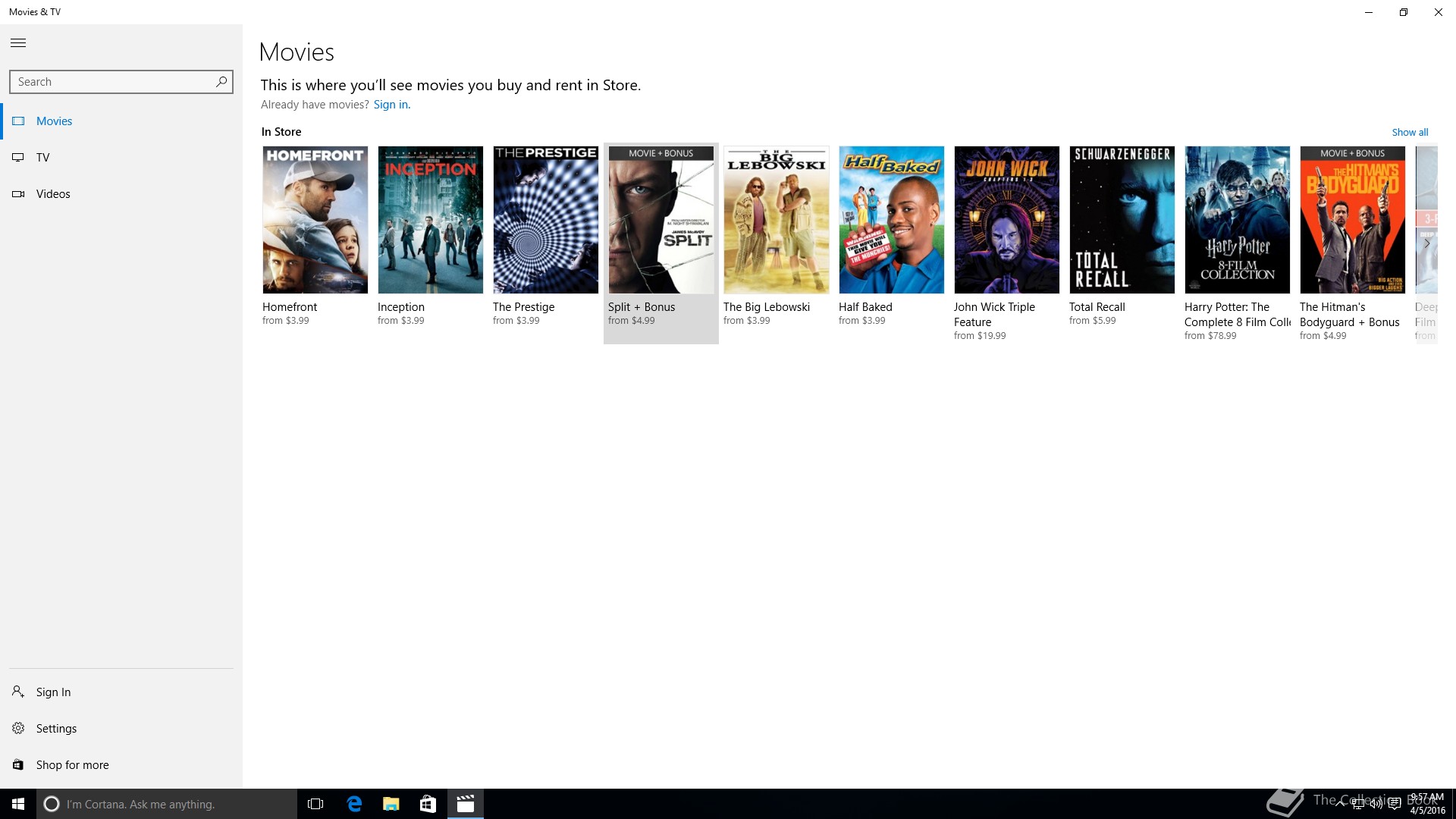Image resolution: width=1456 pixels, height=819 pixels.
Task: Open Settings from sidebar
Action: click(121, 729)
